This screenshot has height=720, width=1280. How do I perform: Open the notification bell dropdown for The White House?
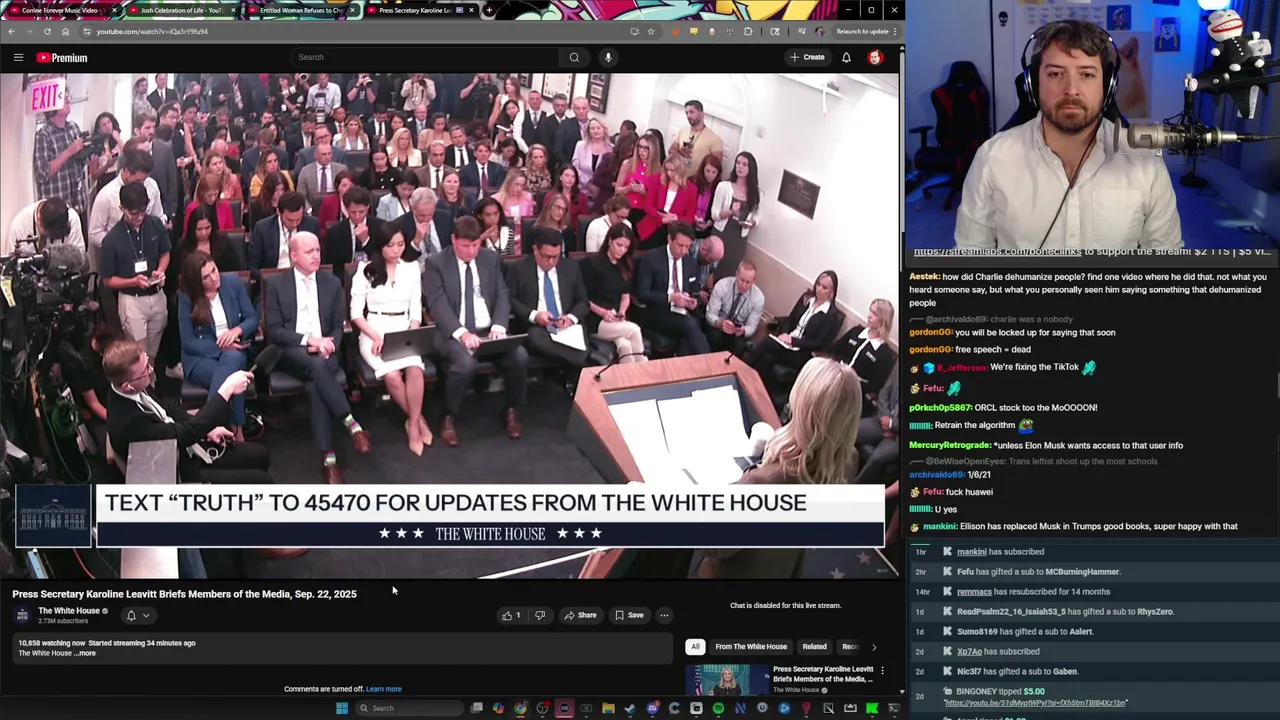(x=137, y=615)
